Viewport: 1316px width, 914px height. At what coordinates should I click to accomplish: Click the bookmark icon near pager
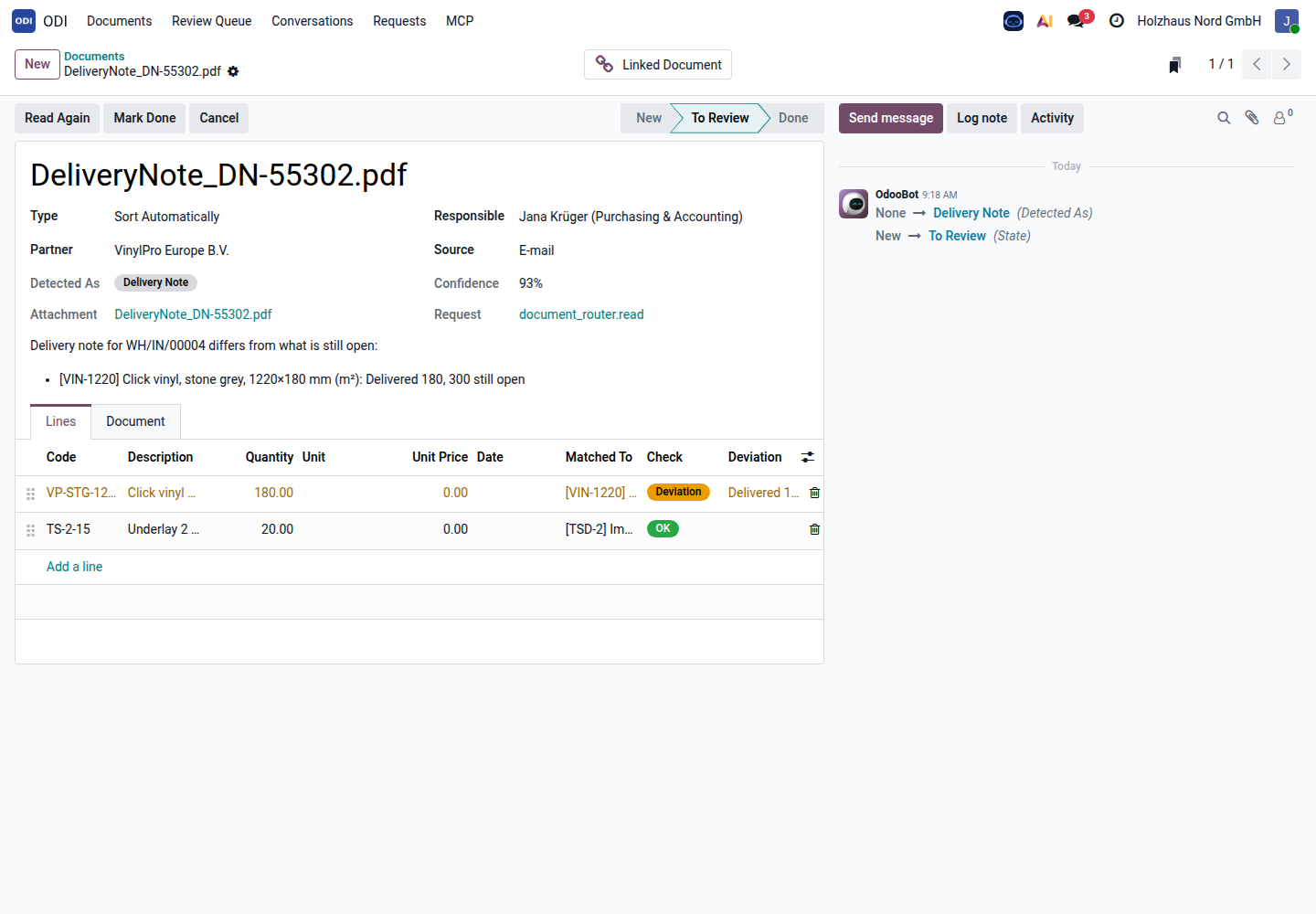1175,64
